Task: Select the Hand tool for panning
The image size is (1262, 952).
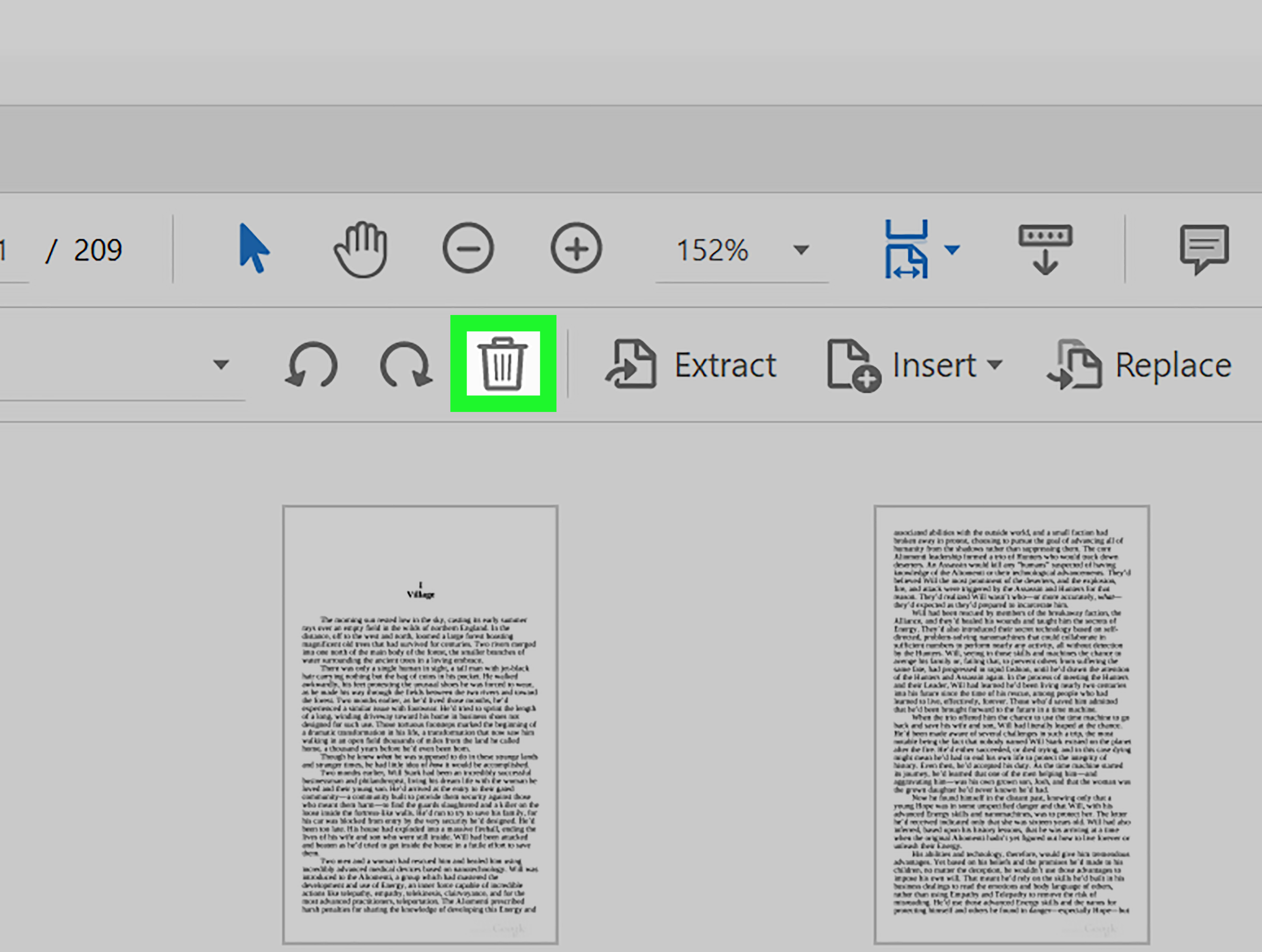Action: (360, 248)
